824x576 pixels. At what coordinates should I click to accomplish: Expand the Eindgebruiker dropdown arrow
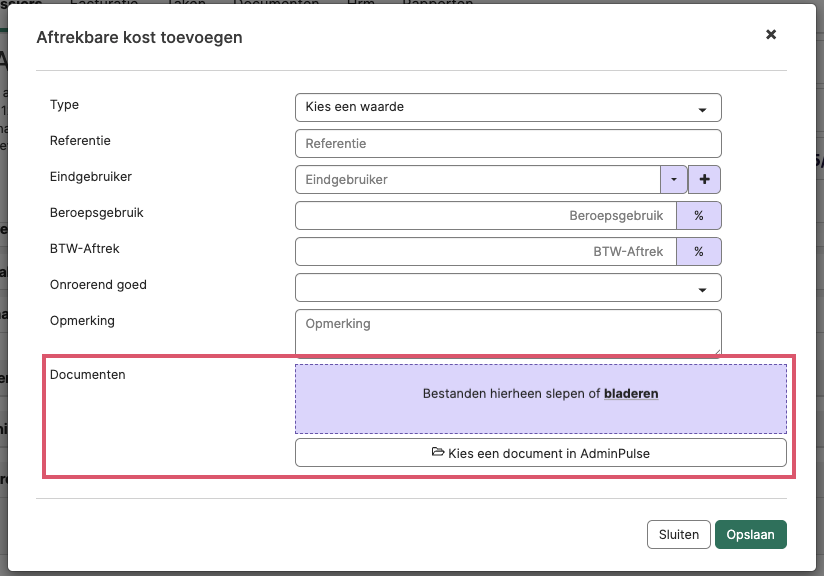tap(674, 180)
